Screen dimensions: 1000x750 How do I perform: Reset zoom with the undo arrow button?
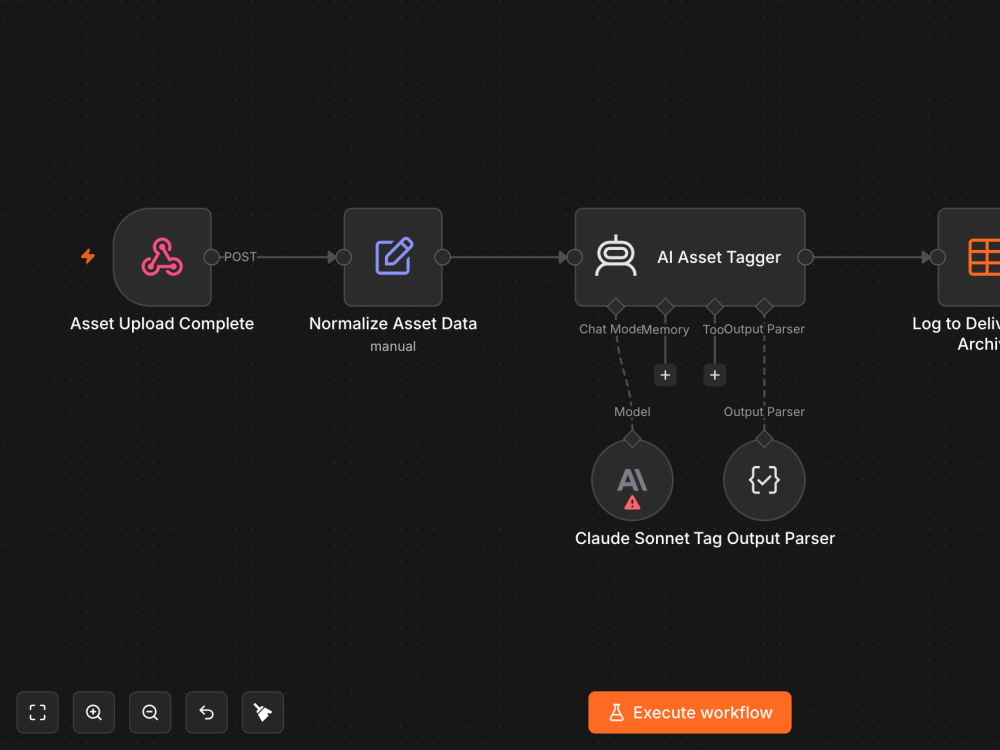point(206,712)
